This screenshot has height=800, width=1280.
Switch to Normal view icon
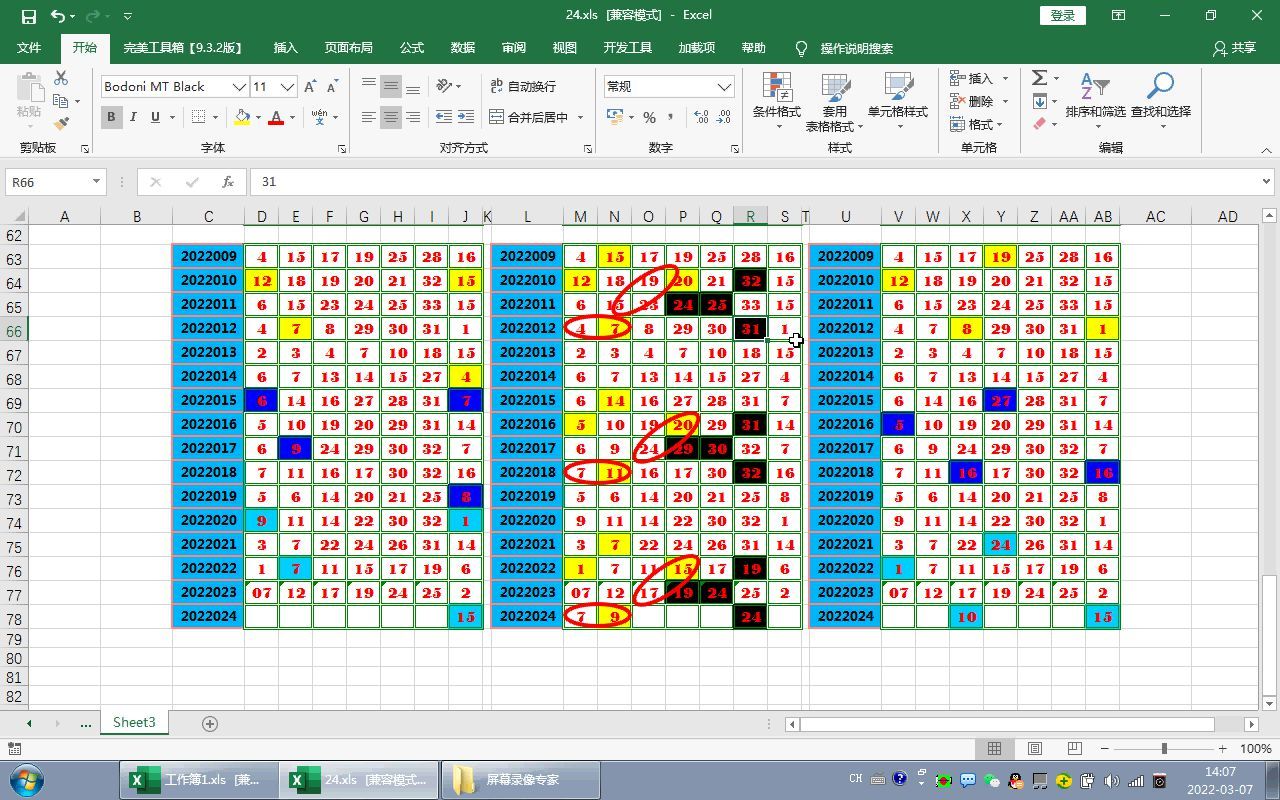pos(995,748)
